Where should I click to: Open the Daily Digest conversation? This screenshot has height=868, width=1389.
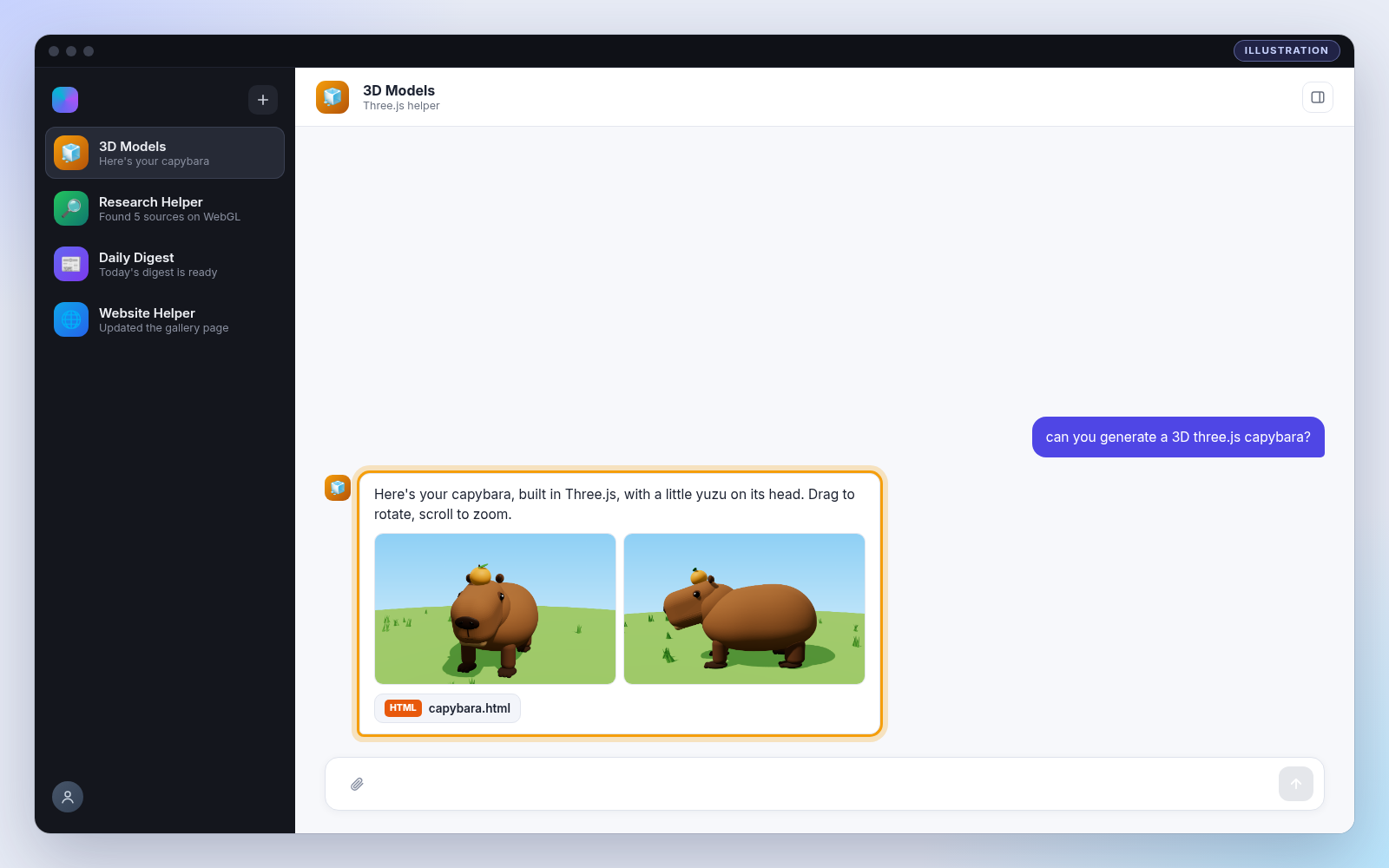(165, 264)
